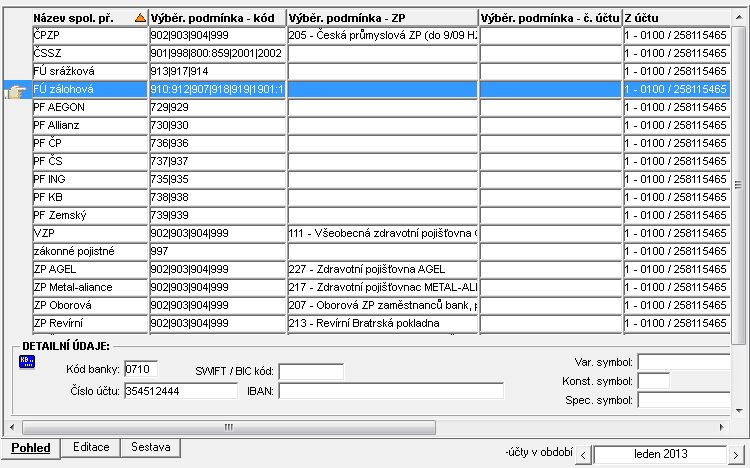Click code cell 901|998|800:859|2001|2002
Viewport: 750px width, 468px height.
pos(218,53)
